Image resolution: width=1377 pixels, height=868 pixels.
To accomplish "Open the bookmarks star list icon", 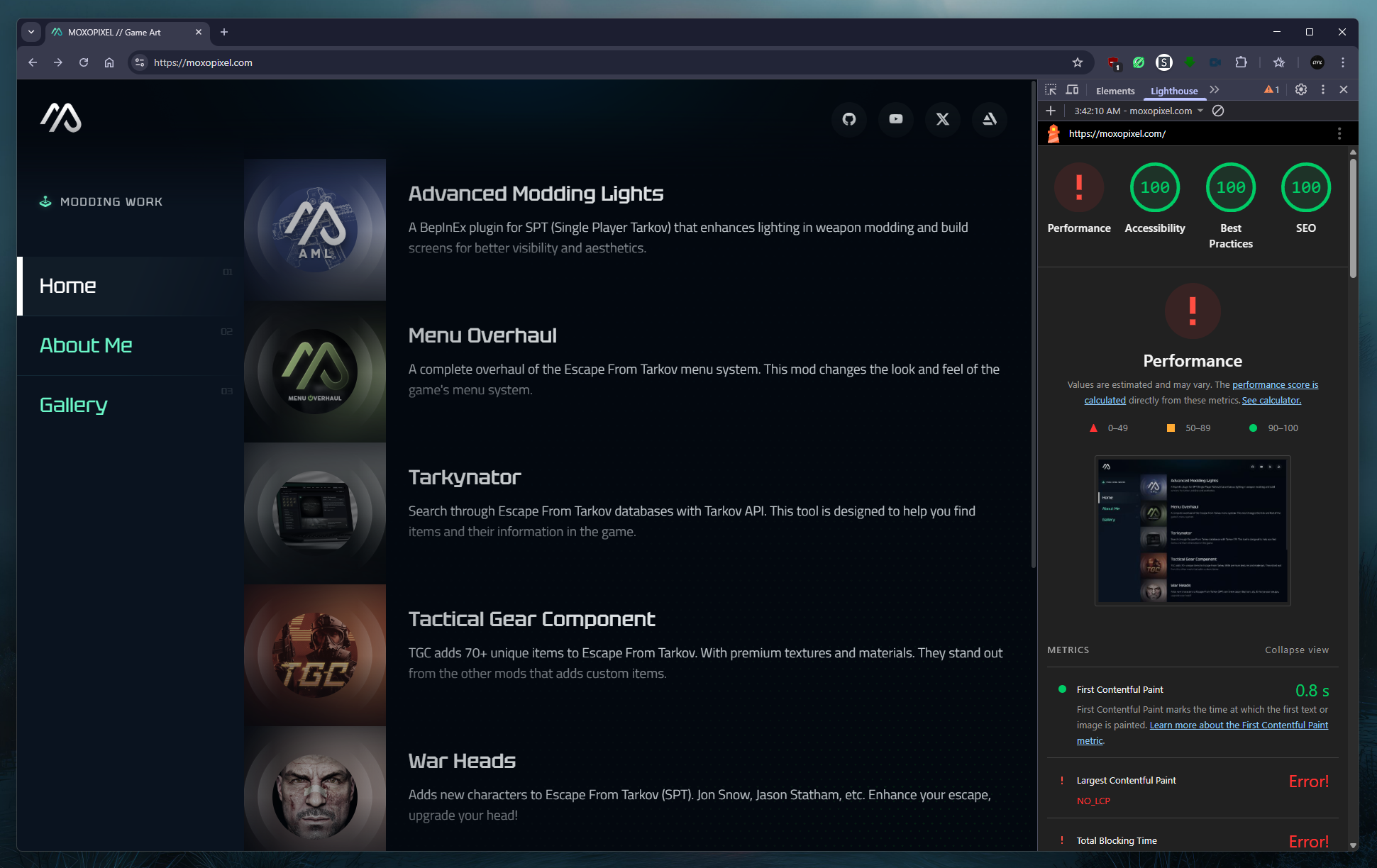I will (x=1279, y=62).
